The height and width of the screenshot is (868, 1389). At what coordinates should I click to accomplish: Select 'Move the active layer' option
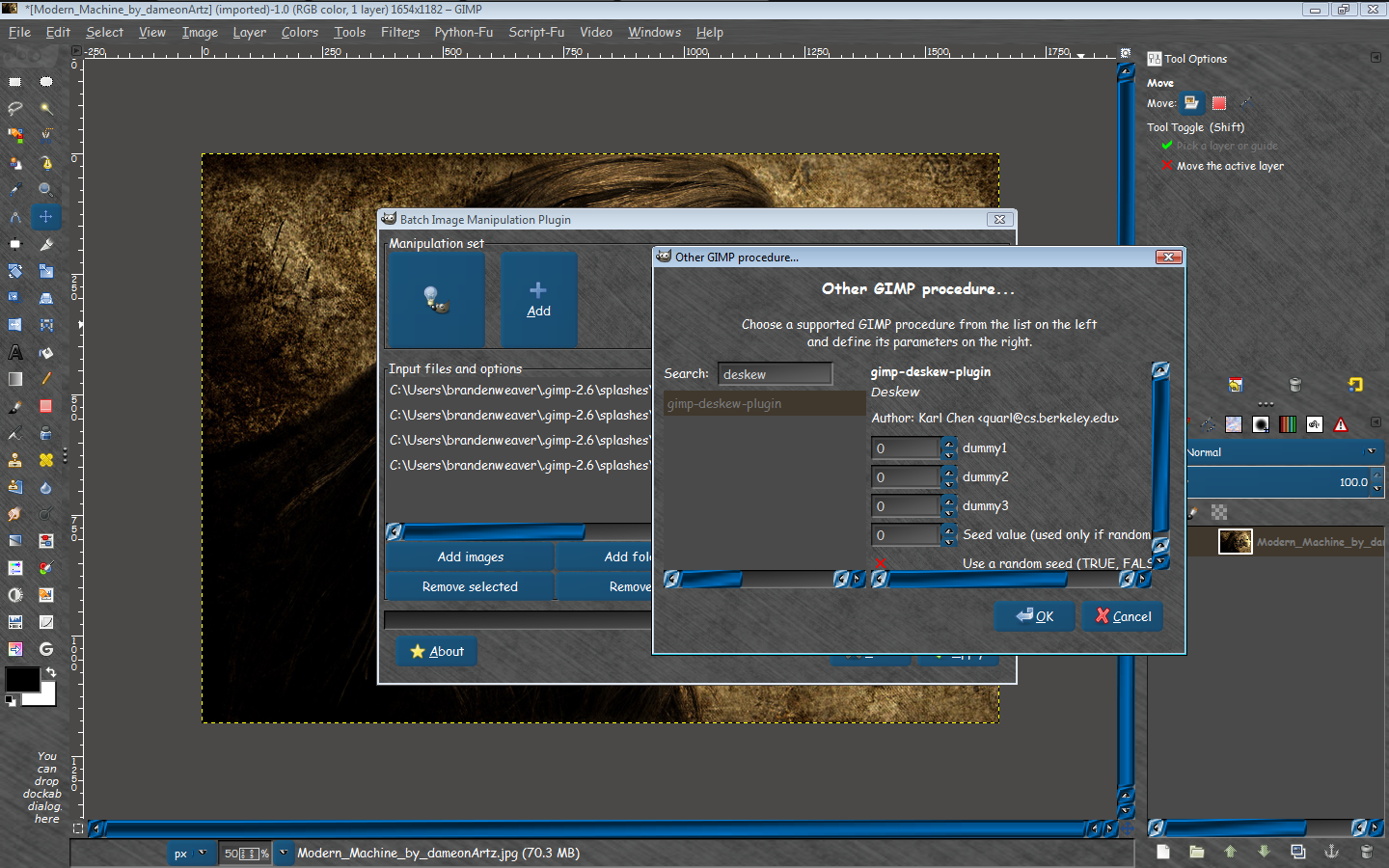pos(1222,166)
